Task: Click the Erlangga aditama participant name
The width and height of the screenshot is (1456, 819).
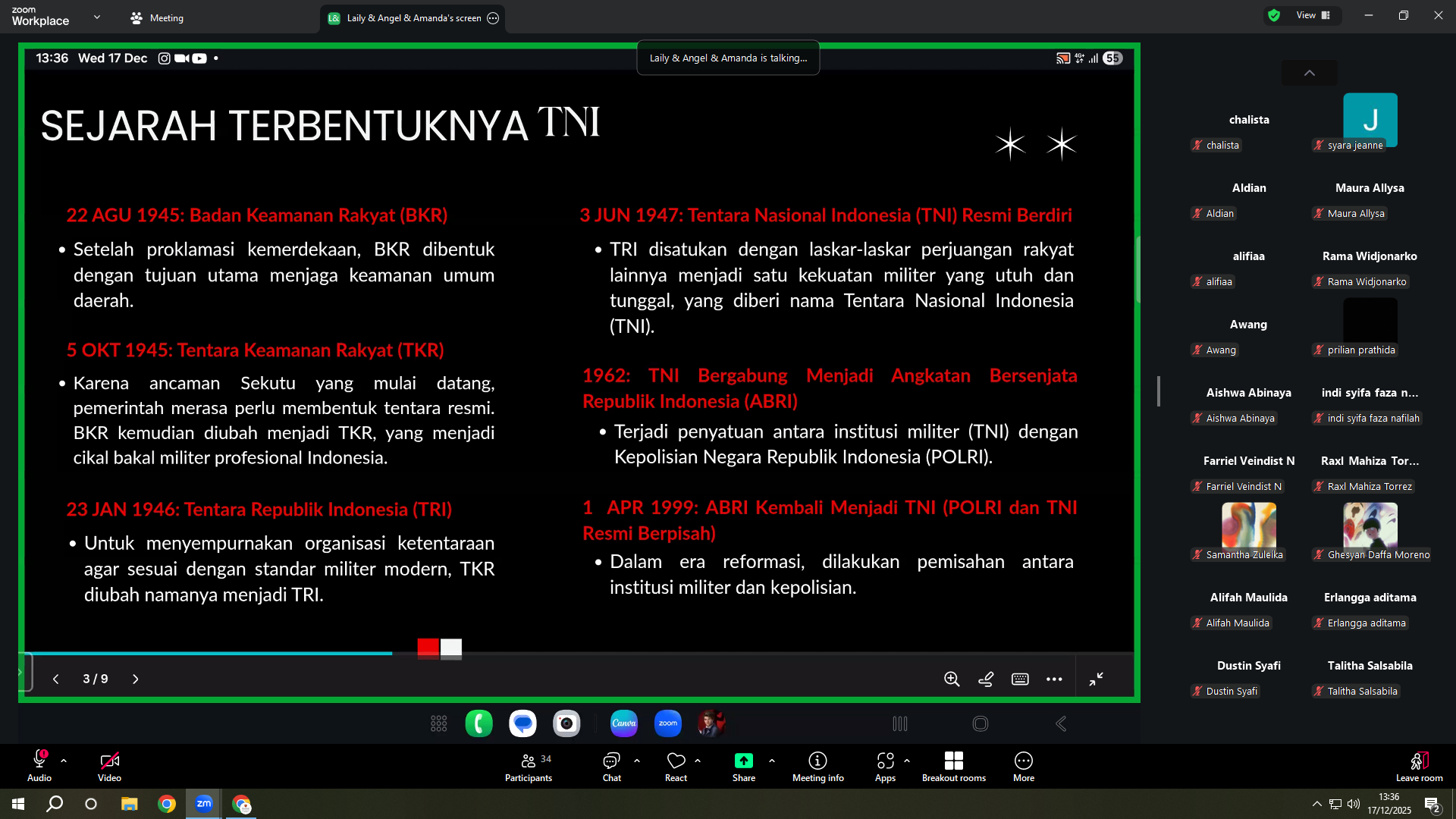Action: click(x=1370, y=598)
